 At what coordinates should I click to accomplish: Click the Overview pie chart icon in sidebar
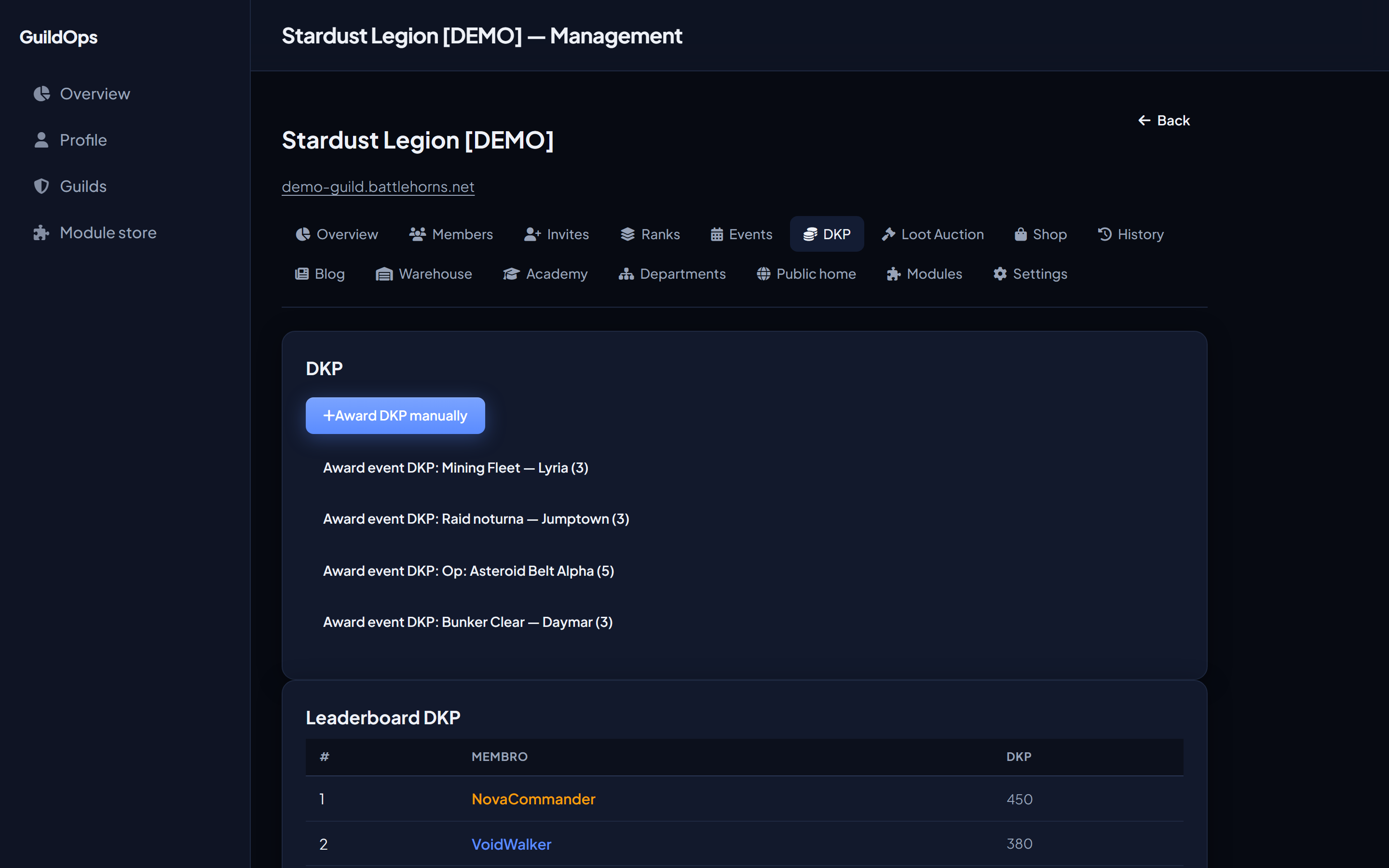[x=41, y=94]
